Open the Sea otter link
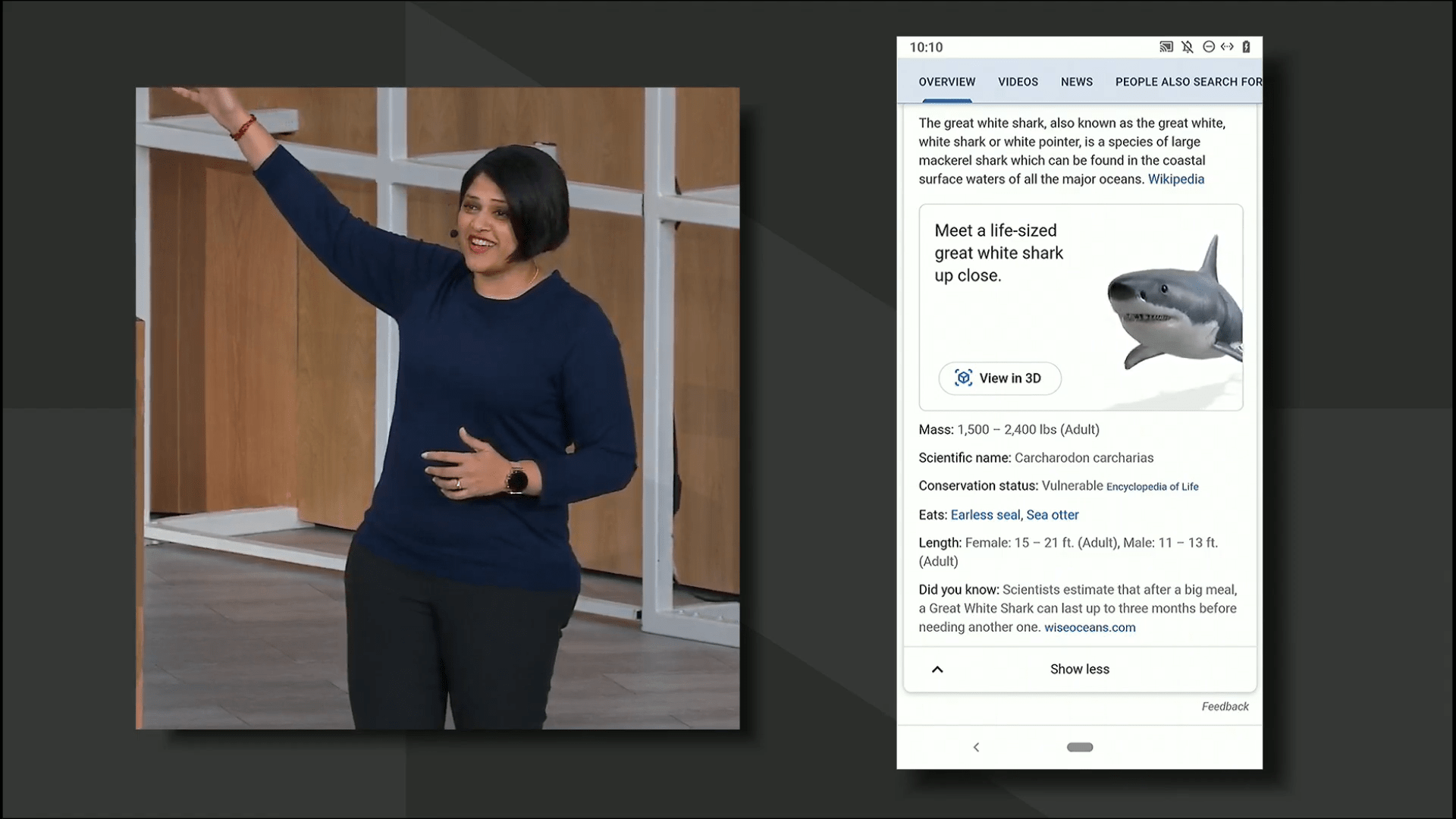1456x819 pixels. [x=1052, y=515]
